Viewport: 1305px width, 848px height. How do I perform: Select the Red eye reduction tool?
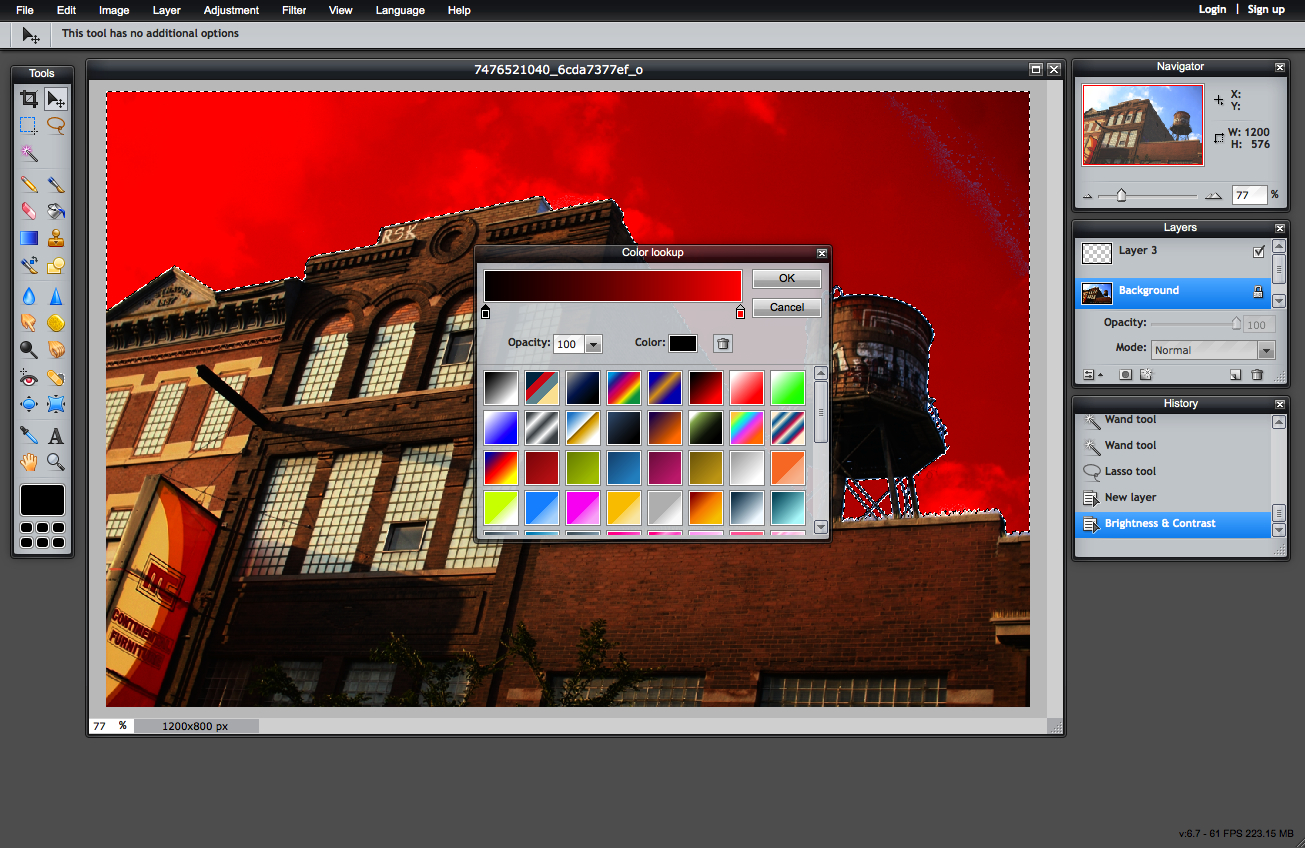coord(29,378)
